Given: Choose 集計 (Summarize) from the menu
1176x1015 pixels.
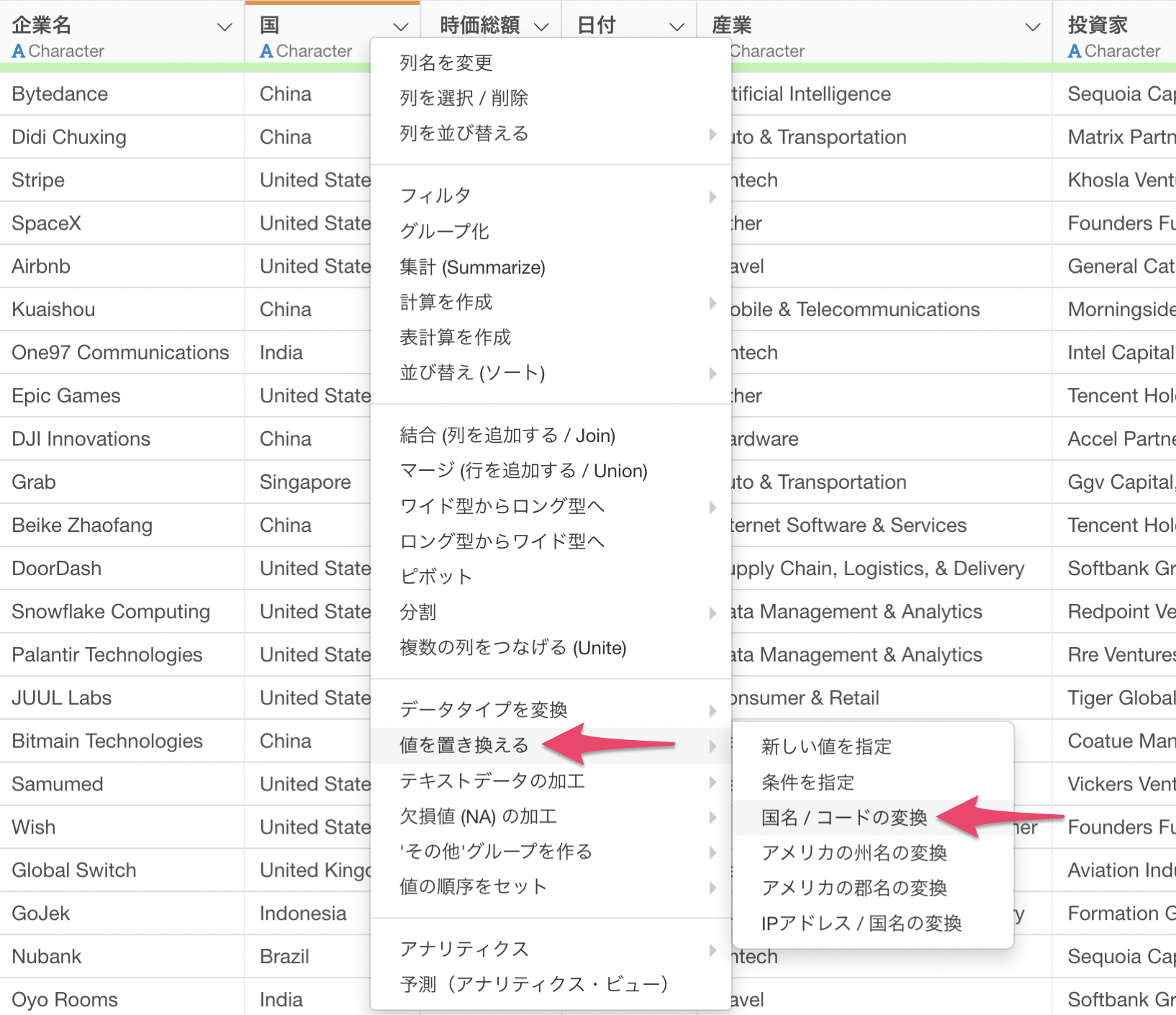Looking at the screenshot, I should coord(551,267).
